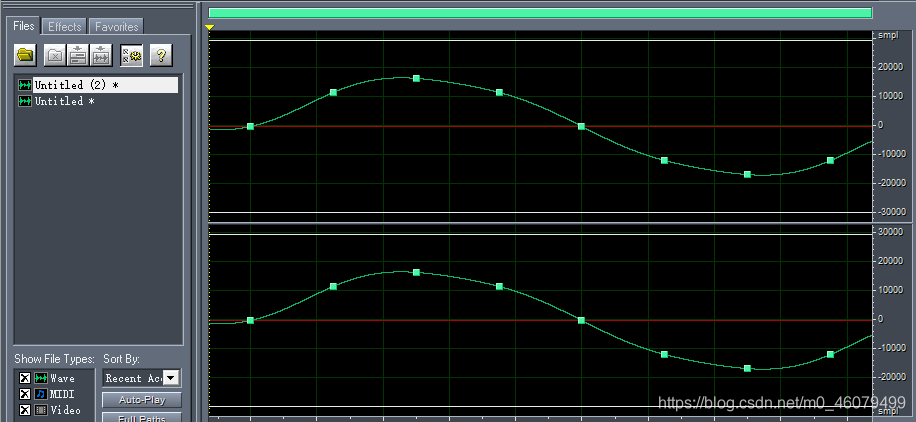Click the lowest sample point in lower channel
Viewport: 916px width, 422px height.
click(747, 368)
